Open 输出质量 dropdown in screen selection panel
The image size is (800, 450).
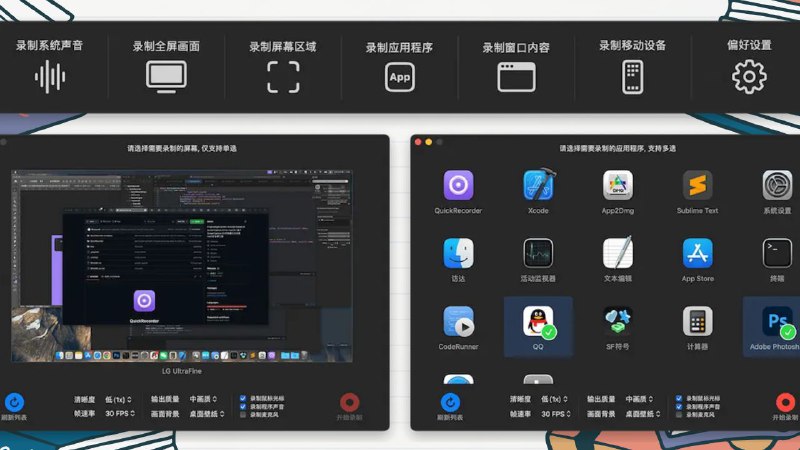pos(203,399)
